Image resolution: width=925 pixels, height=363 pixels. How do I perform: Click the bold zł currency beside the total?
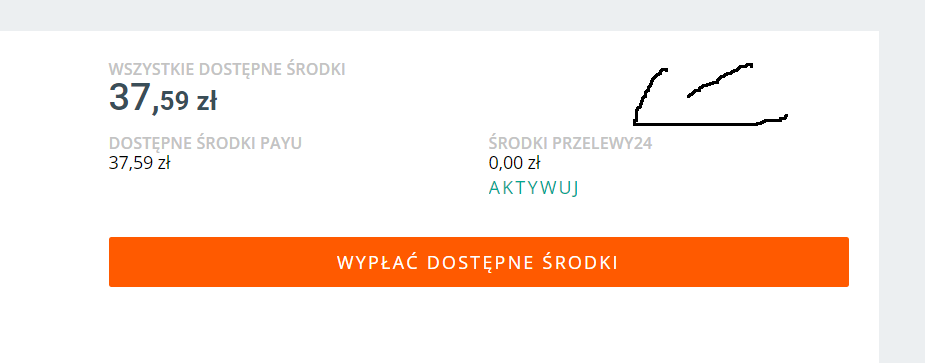pos(206,102)
